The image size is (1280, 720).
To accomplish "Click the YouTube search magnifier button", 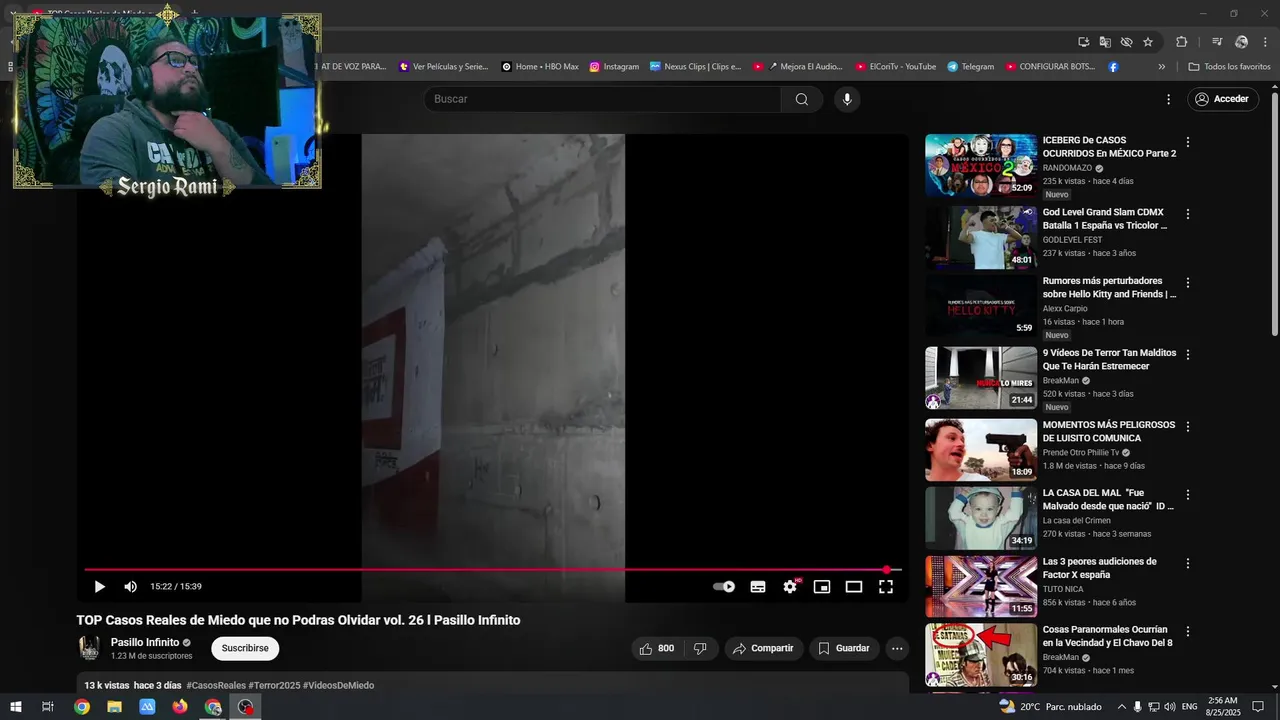I will pos(802,99).
